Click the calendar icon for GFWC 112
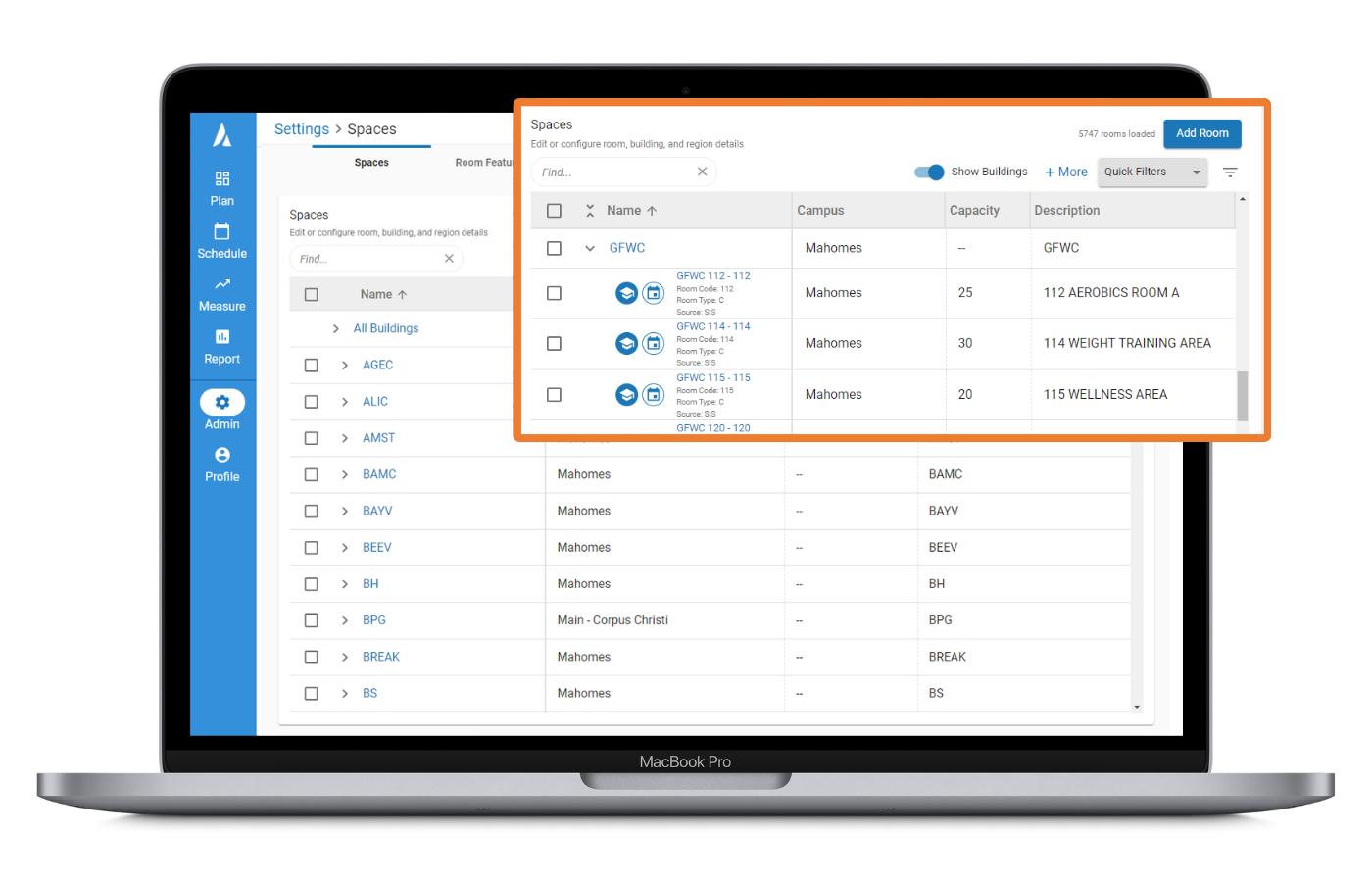 [654, 293]
